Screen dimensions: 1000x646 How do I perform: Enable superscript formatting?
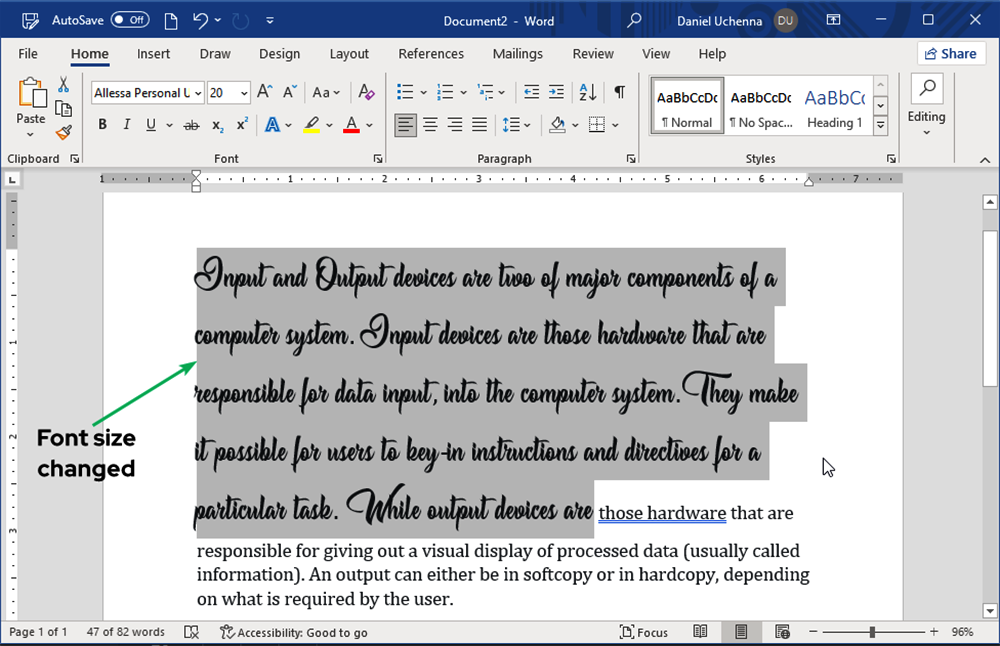239,124
